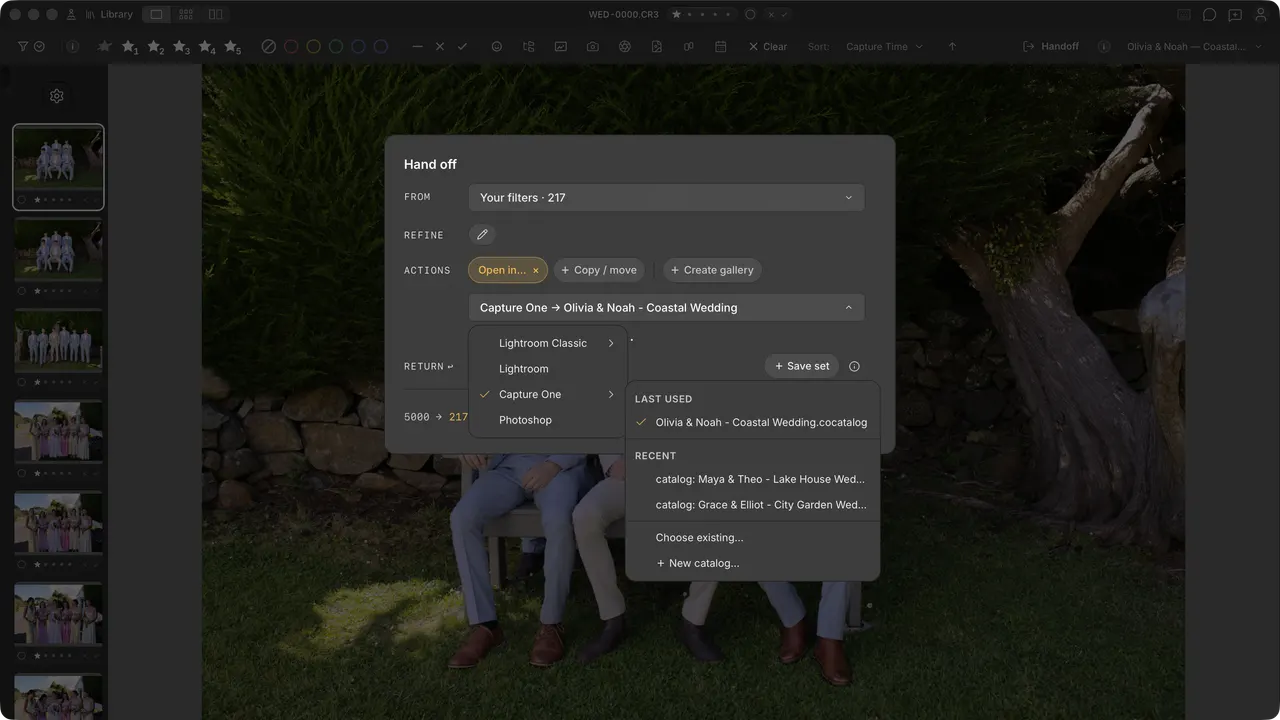Viewport: 1280px width, 720px height.
Task: Click info icon beside Save set
Action: point(854,366)
